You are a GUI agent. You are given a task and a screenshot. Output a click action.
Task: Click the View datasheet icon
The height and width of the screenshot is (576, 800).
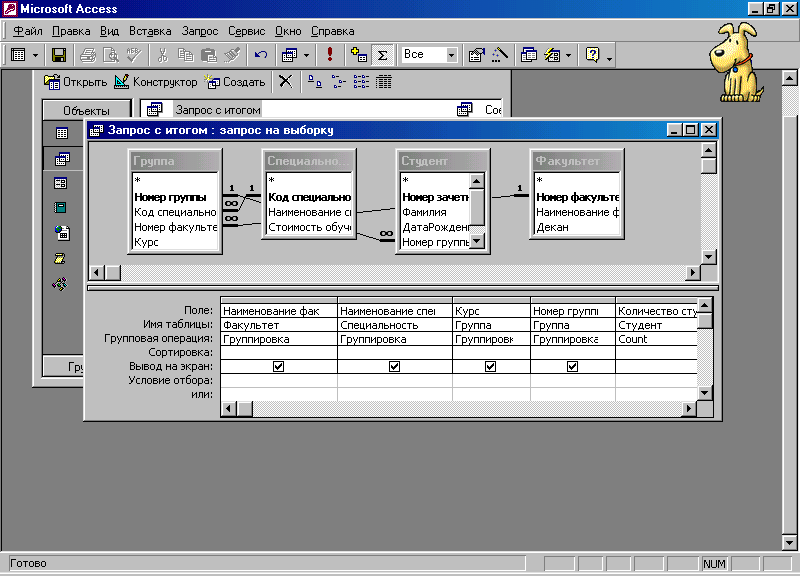(18, 55)
